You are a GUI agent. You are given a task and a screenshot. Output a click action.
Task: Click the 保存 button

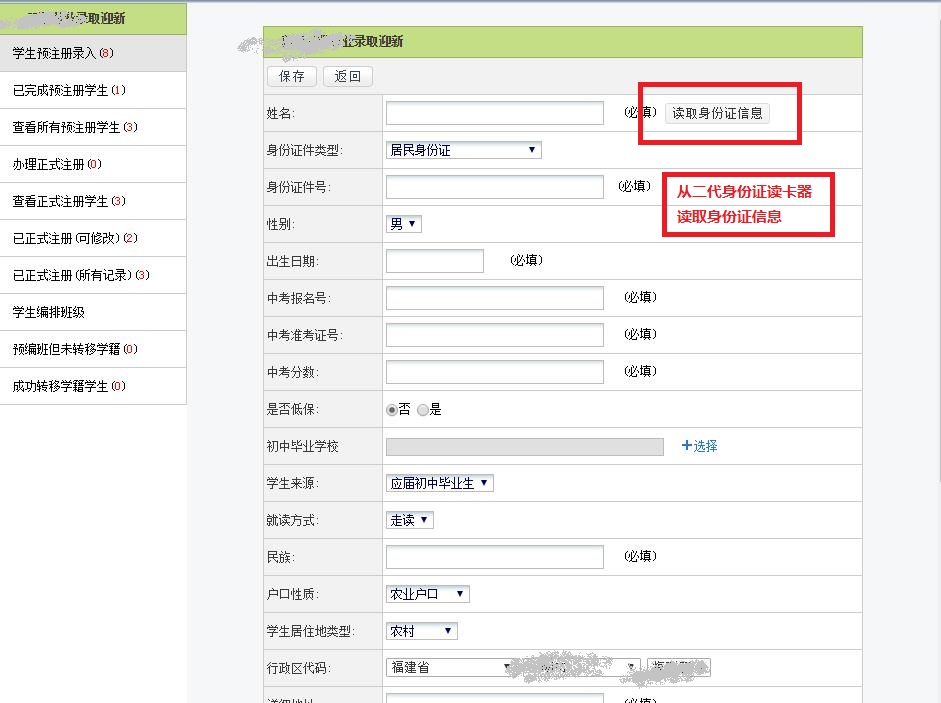[x=292, y=76]
